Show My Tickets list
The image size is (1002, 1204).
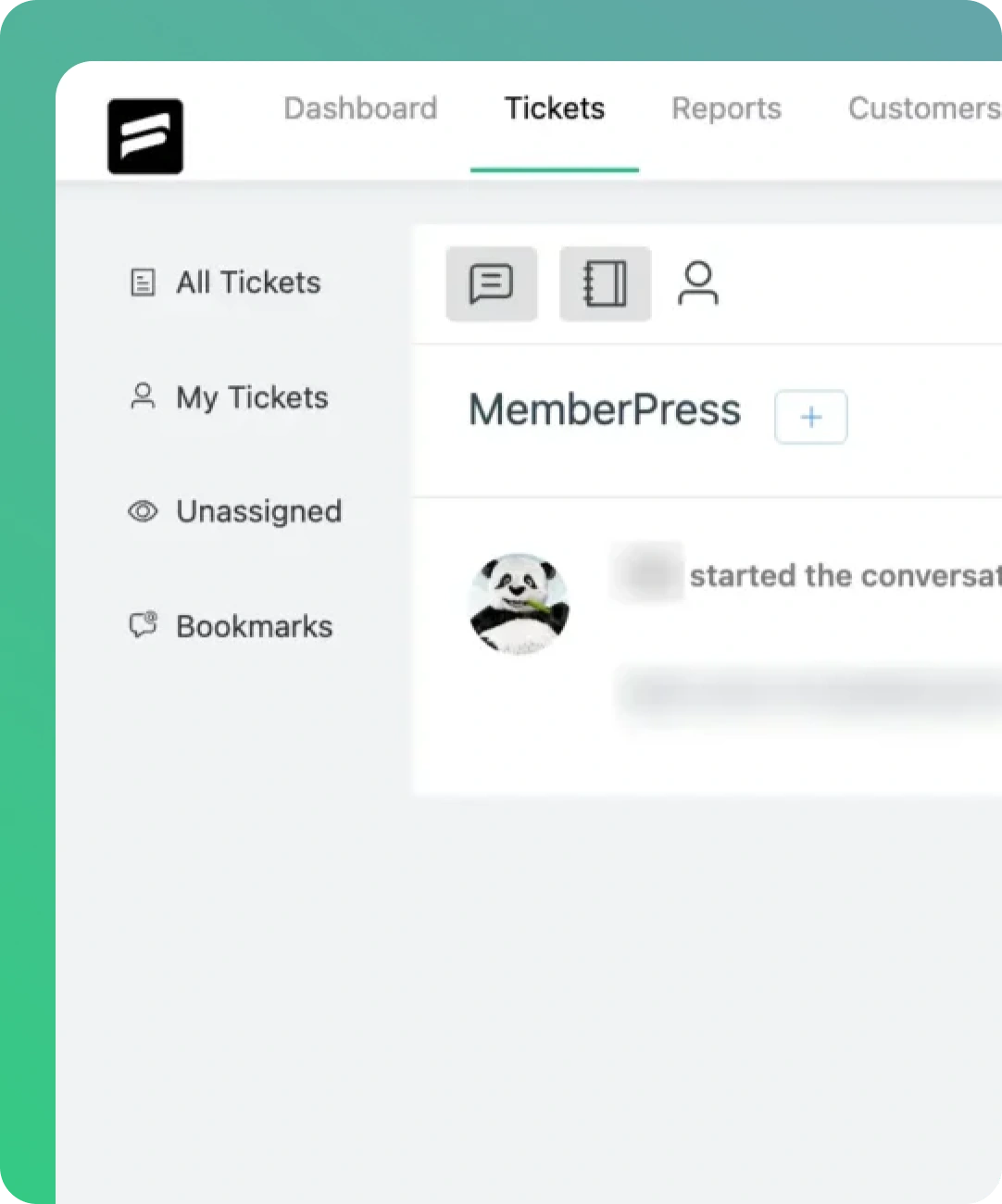[x=252, y=397]
